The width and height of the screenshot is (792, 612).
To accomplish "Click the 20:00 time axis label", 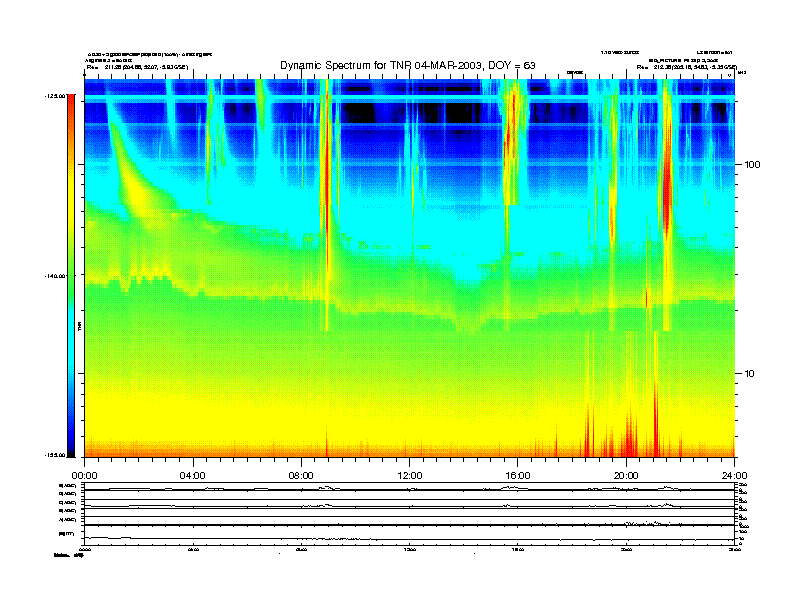I will pyautogui.click(x=626, y=476).
